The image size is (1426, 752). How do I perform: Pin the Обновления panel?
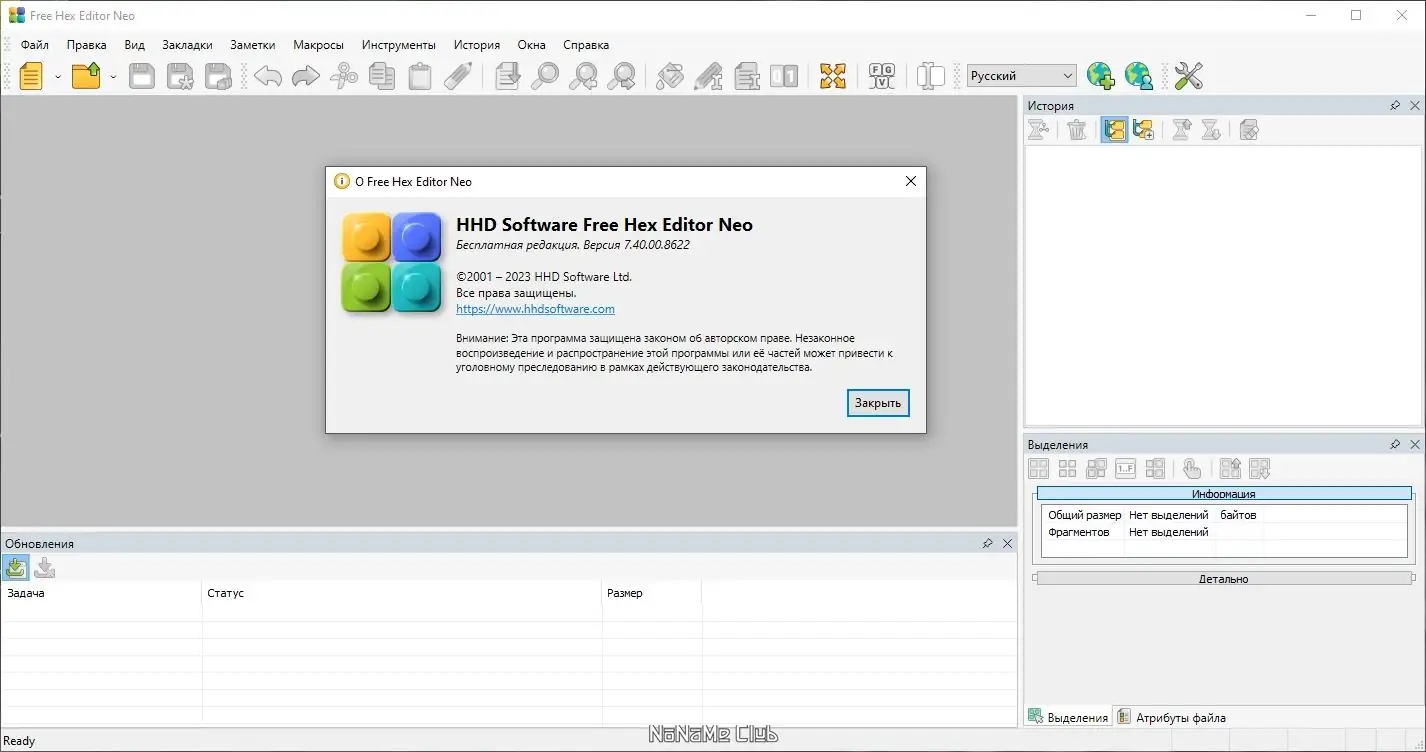(x=987, y=544)
